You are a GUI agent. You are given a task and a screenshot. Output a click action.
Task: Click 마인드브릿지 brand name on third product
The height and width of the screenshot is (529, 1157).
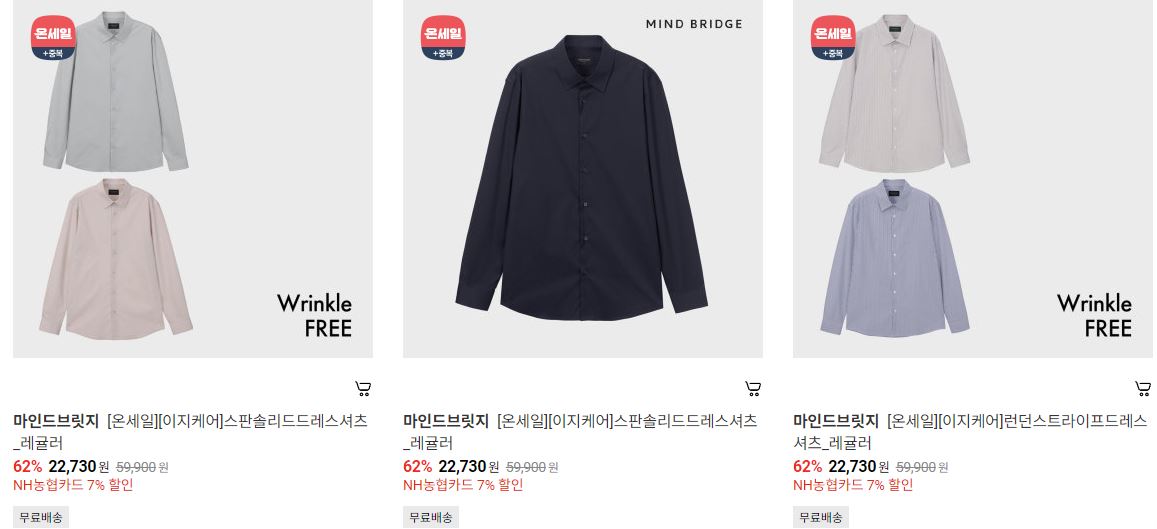[x=836, y=421]
